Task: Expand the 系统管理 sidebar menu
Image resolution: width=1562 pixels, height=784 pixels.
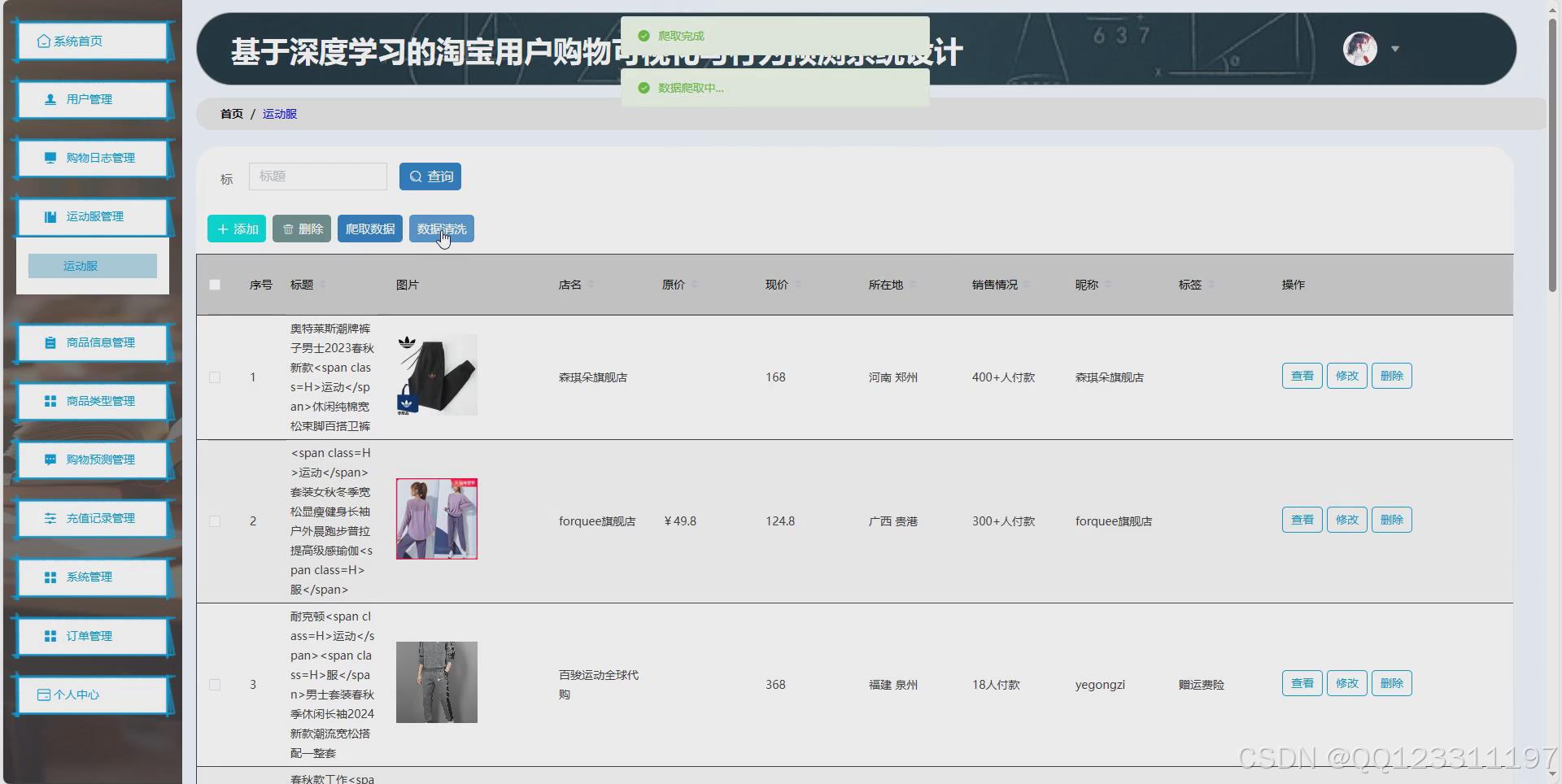Action: pos(93,577)
